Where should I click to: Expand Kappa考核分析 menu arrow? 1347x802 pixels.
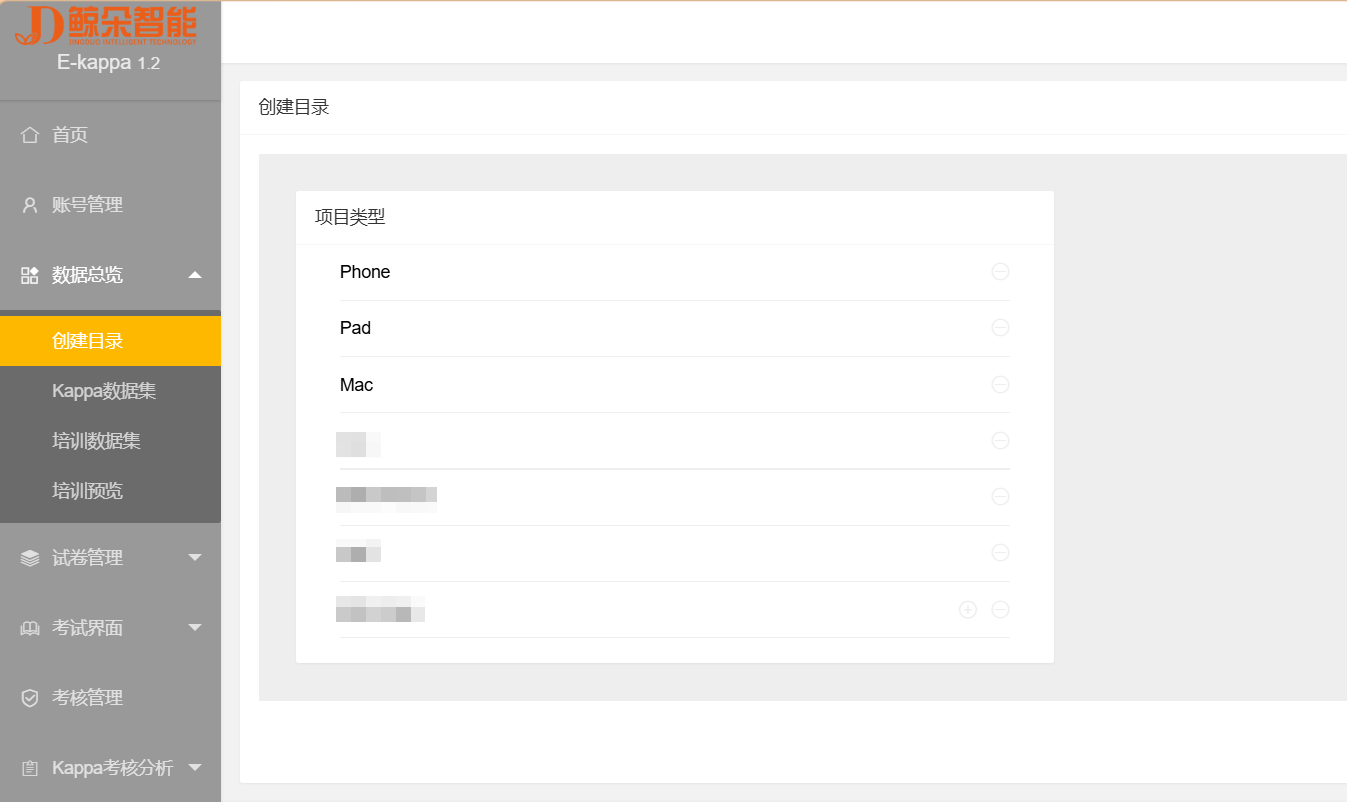pos(195,768)
